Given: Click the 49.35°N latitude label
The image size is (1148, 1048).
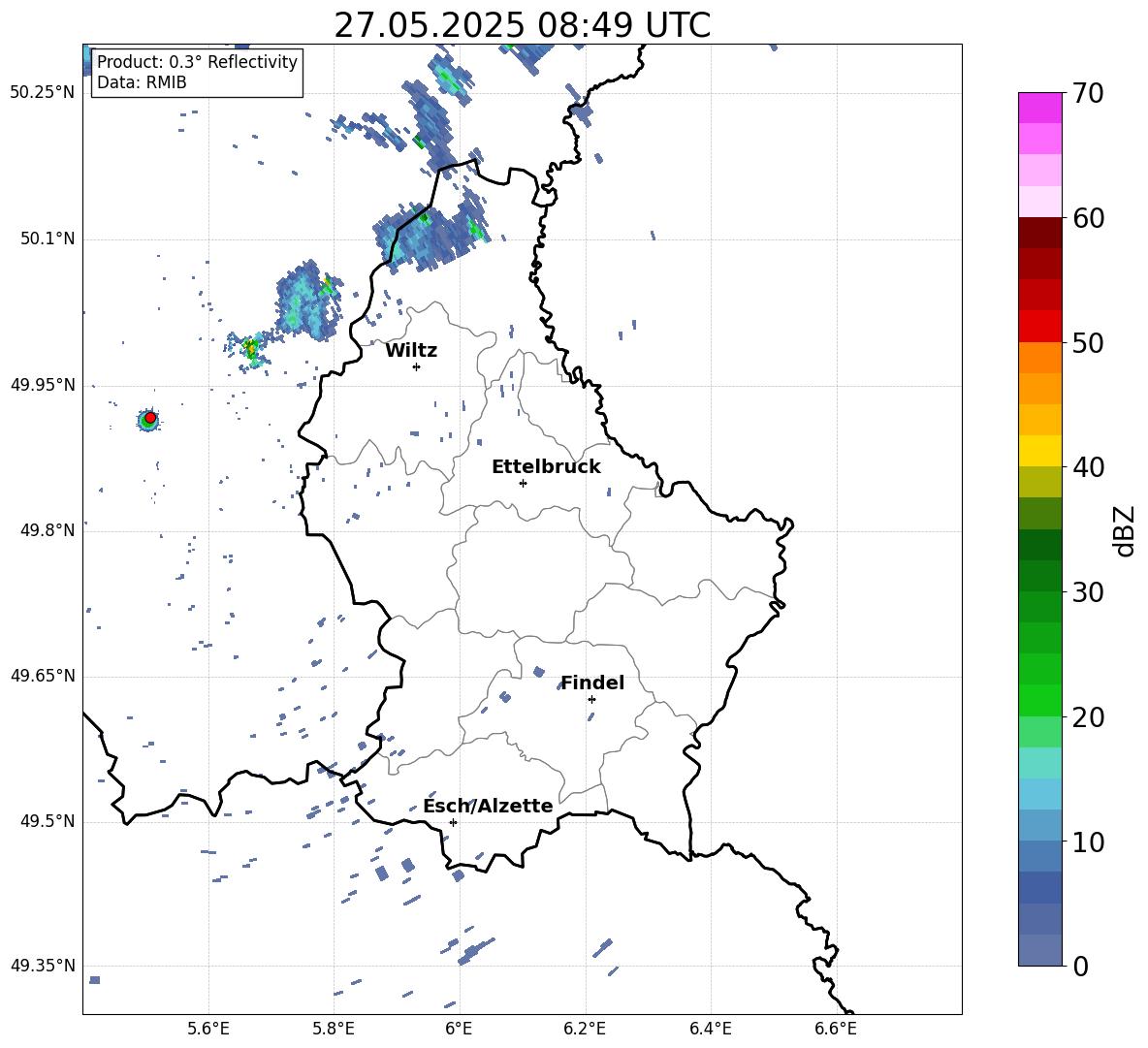Looking at the screenshot, I should coord(43,966).
